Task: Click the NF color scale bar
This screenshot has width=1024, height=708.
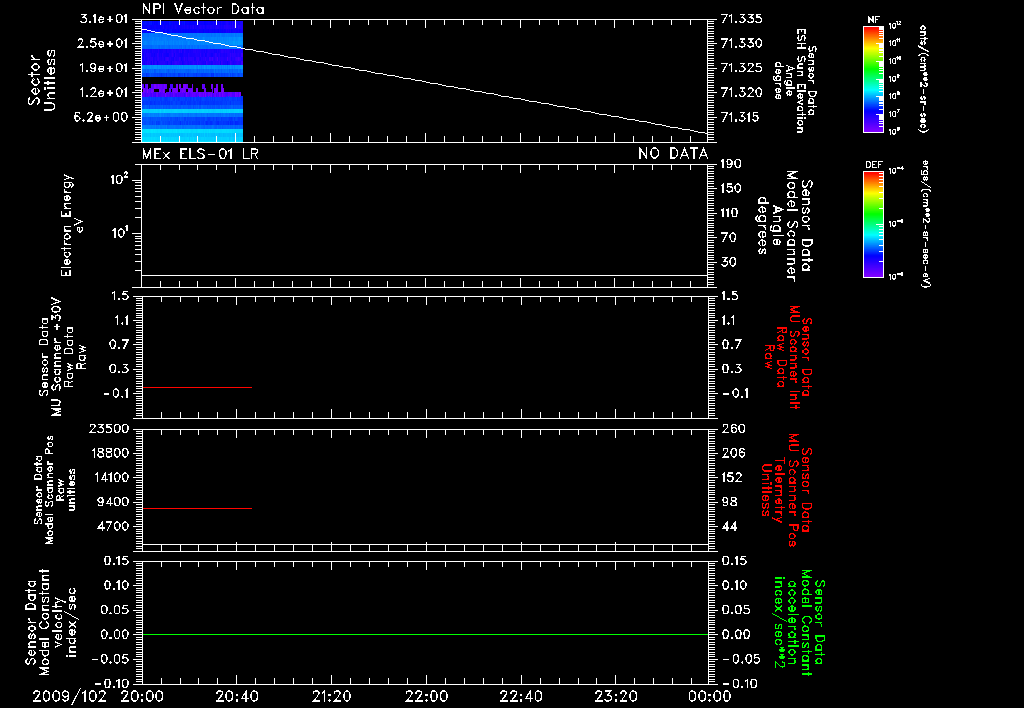Action: click(873, 79)
